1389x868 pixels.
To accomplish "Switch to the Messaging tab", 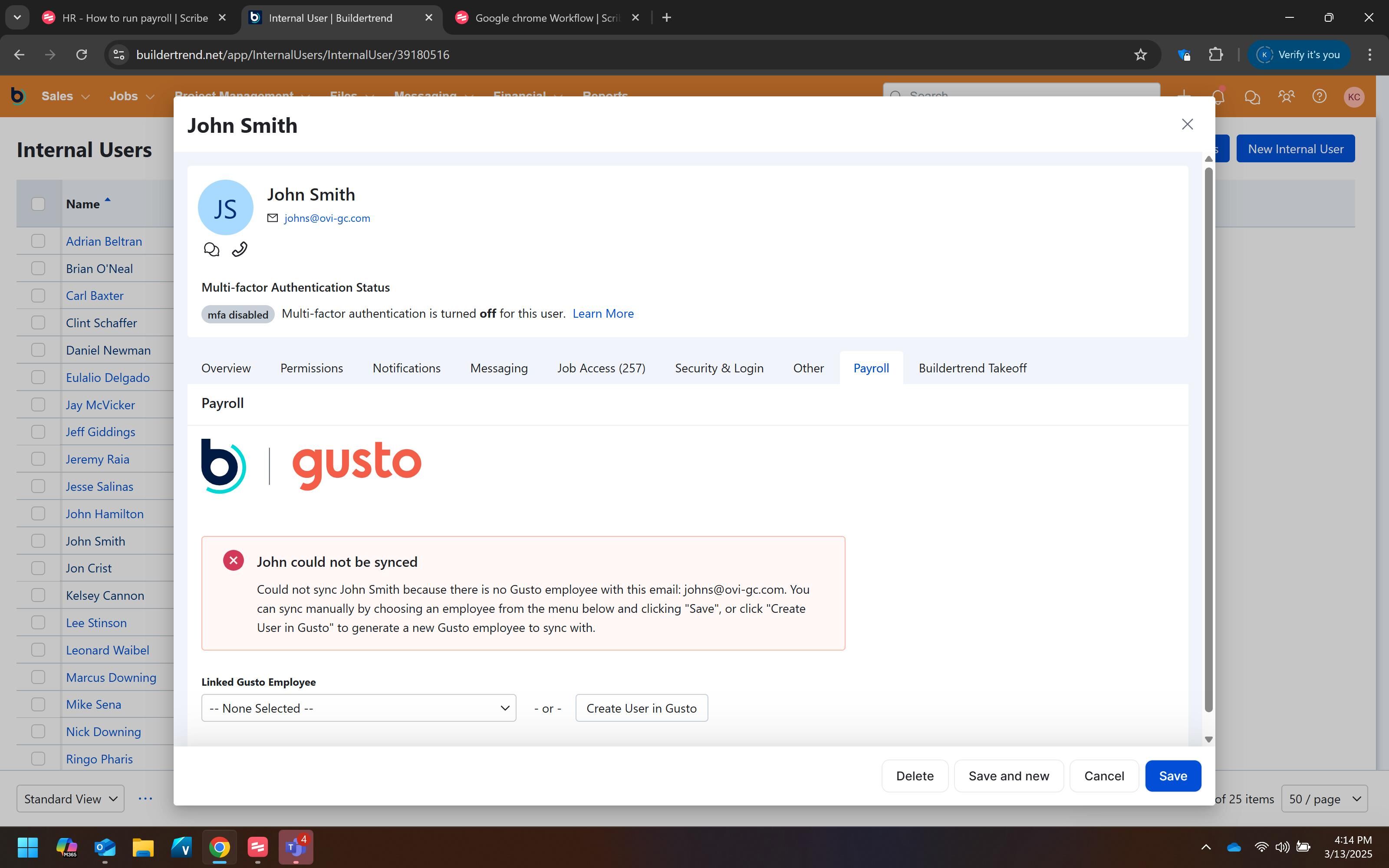I will [x=499, y=368].
